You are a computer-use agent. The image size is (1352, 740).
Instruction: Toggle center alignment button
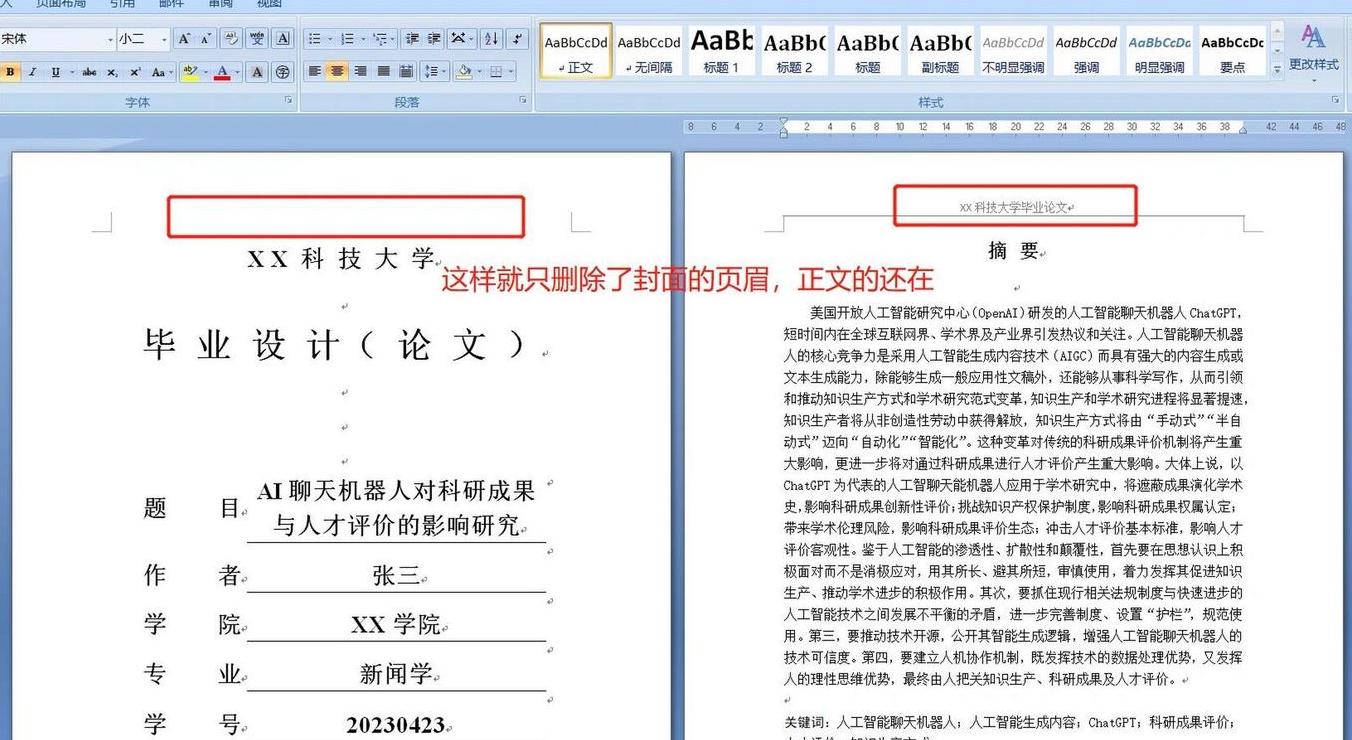pos(337,72)
